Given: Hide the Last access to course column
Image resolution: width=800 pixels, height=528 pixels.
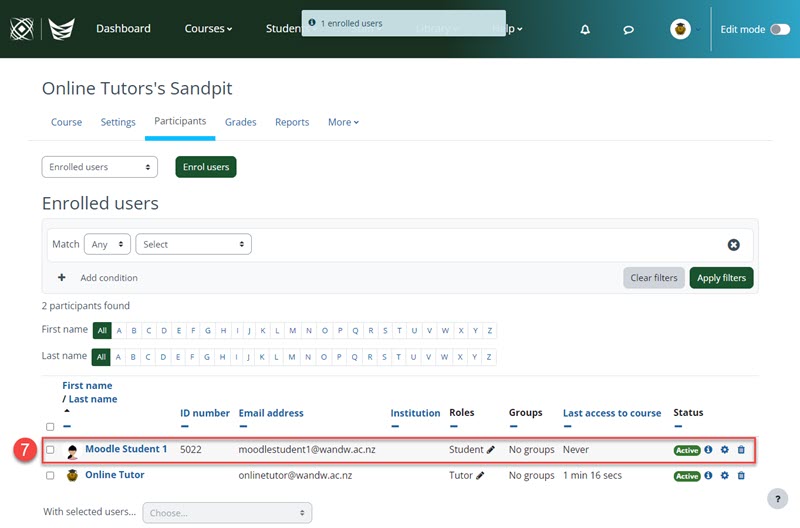Looking at the screenshot, I should point(568,426).
